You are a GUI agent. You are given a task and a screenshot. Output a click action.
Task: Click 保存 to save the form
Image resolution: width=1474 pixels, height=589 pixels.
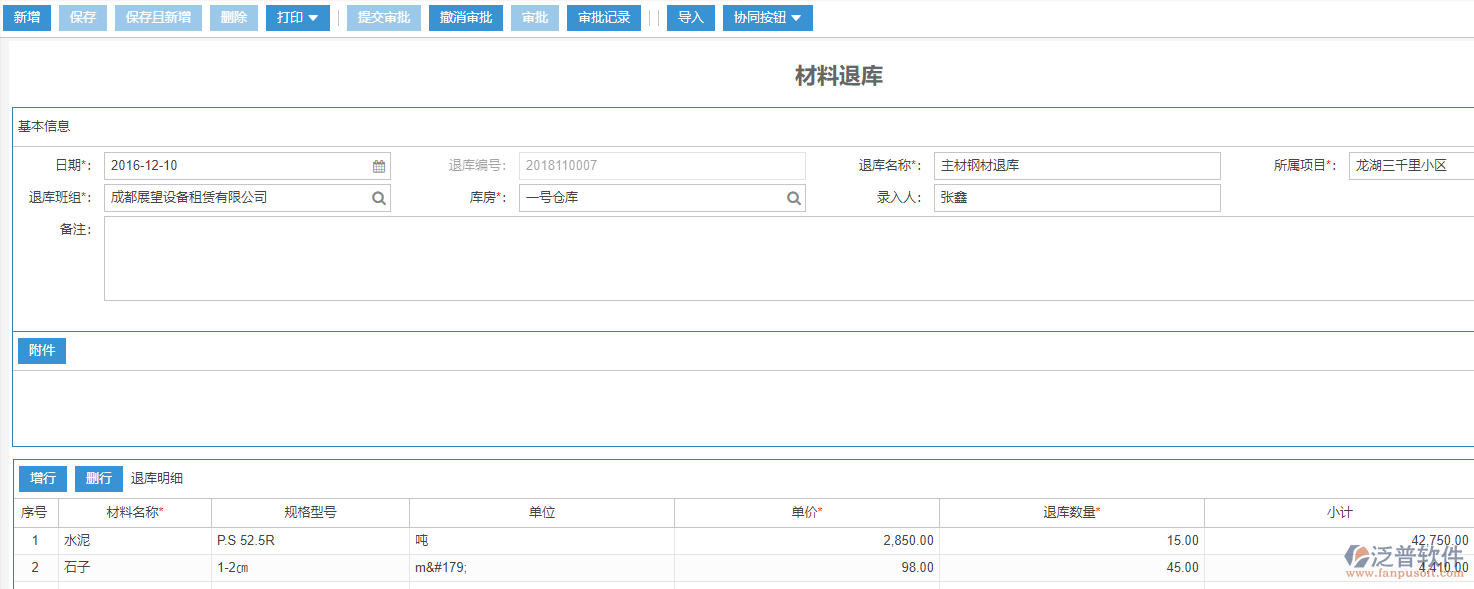tap(82, 17)
